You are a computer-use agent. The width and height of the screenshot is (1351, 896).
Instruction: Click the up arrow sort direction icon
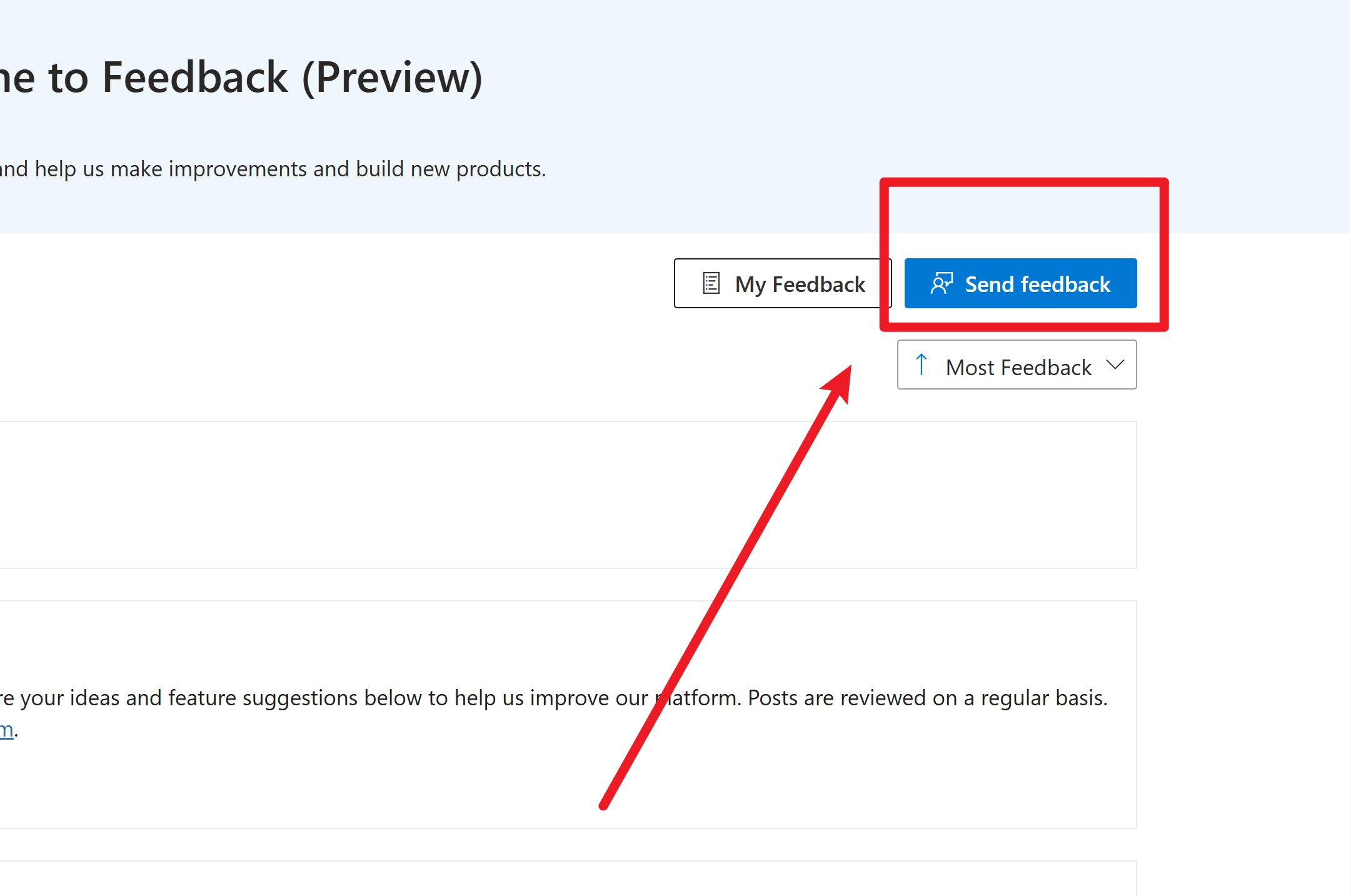[x=921, y=365]
